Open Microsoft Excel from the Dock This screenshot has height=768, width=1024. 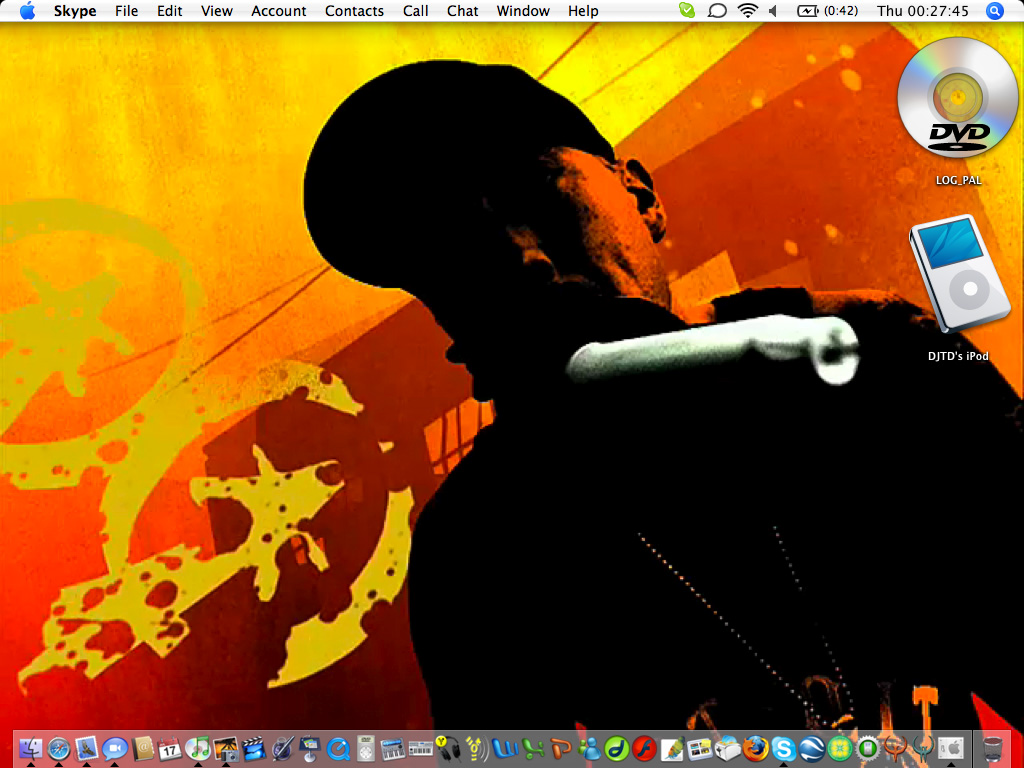point(533,748)
